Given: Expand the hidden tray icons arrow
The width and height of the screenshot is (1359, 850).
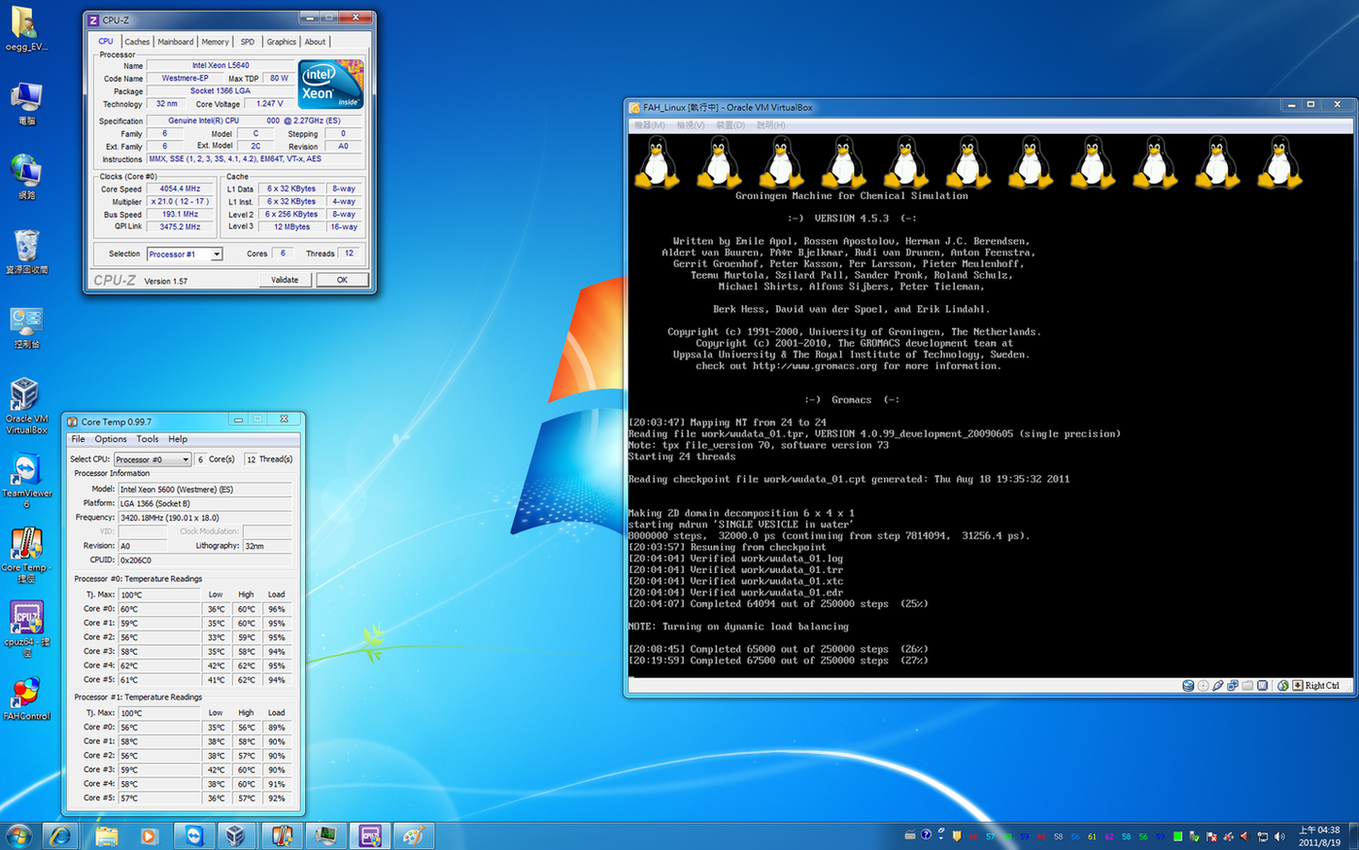Looking at the screenshot, I should point(941,838).
